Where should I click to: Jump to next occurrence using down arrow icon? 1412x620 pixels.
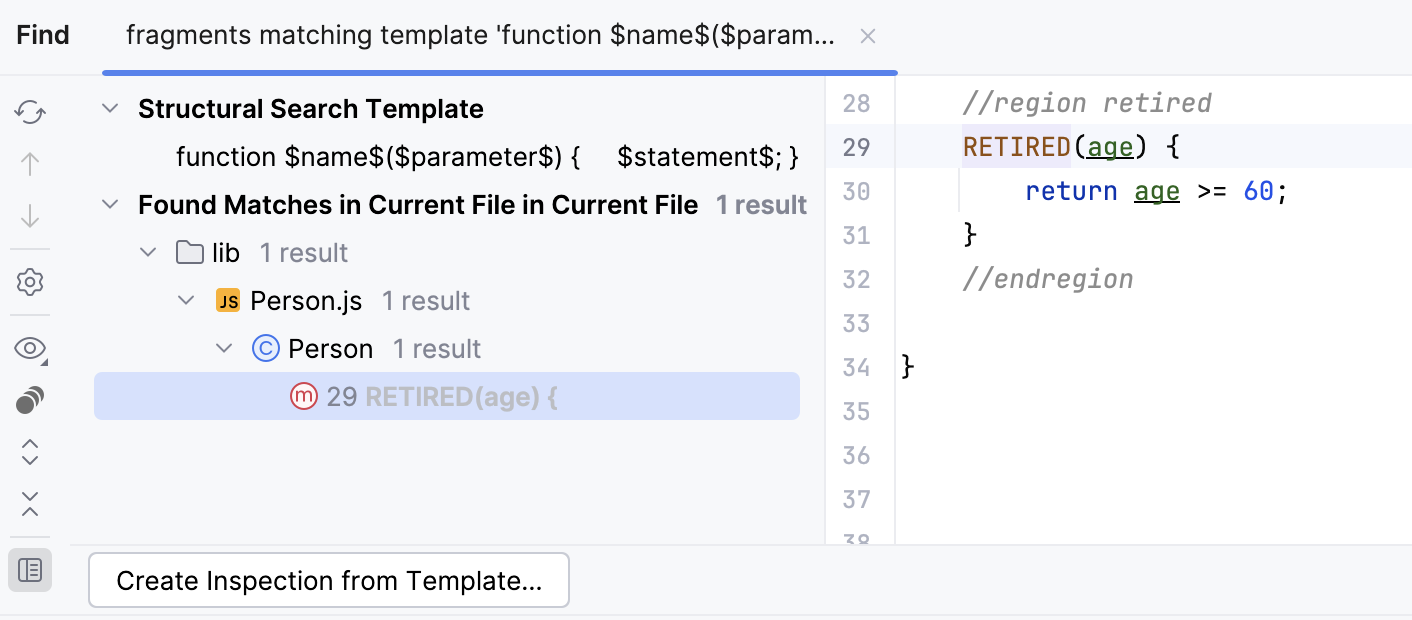(x=29, y=215)
